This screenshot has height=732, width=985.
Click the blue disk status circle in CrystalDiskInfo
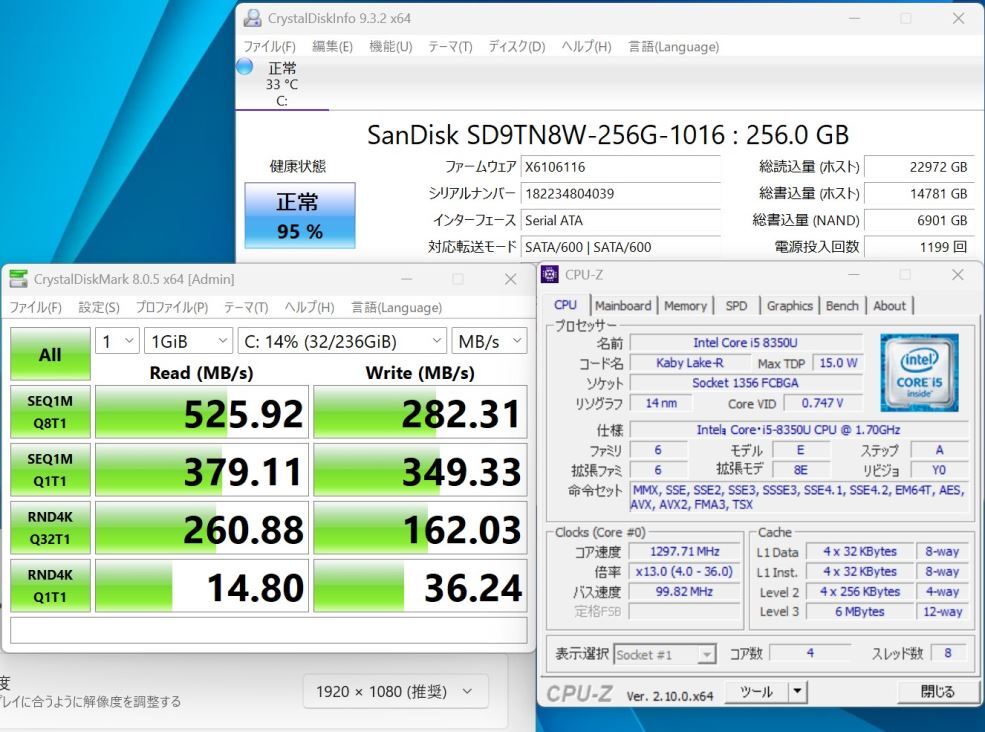pyautogui.click(x=244, y=66)
